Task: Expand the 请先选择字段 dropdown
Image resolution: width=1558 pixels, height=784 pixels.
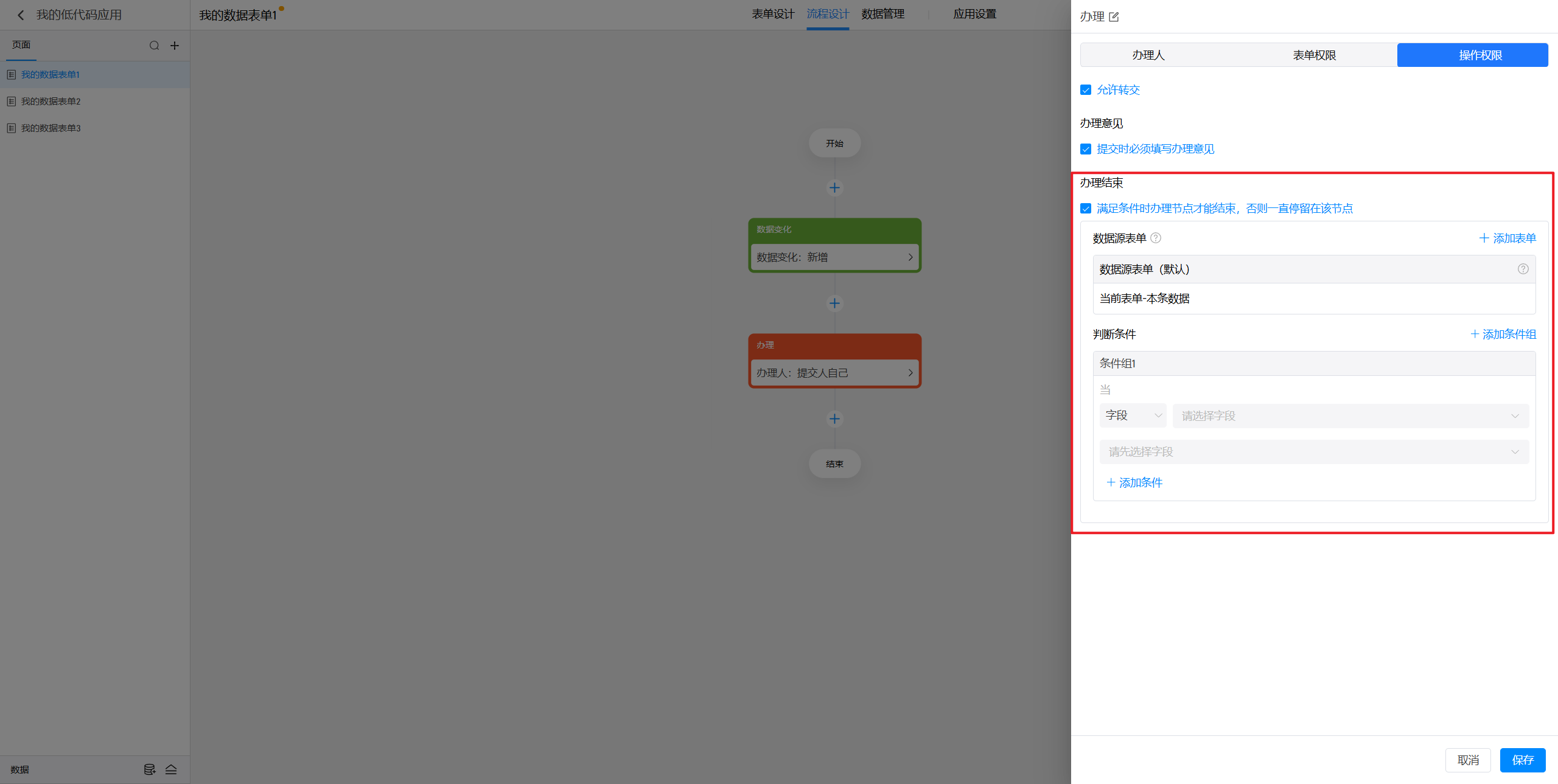Action: 1313,452
